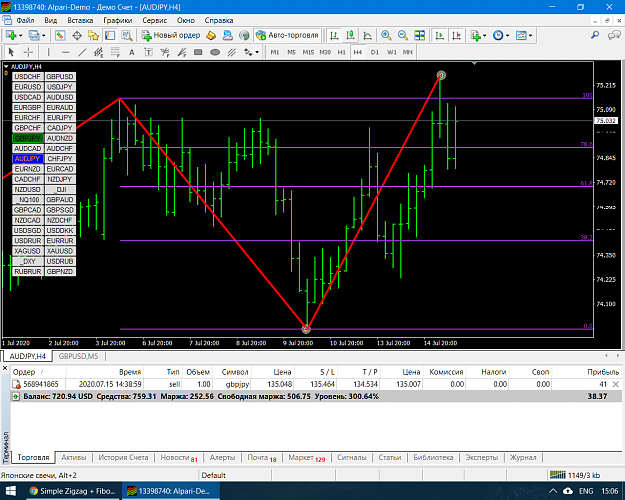Select the Fibonacci retracement tool

tap(115, 52)
